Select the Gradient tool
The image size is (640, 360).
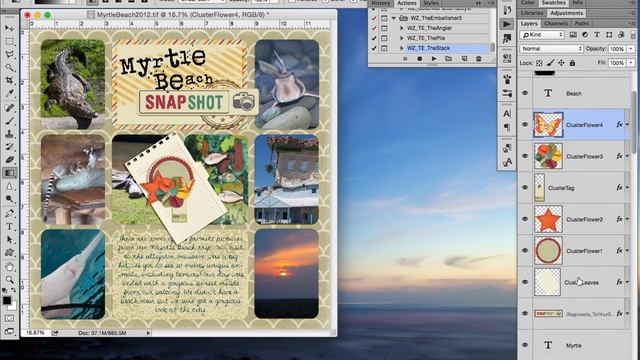9,173
